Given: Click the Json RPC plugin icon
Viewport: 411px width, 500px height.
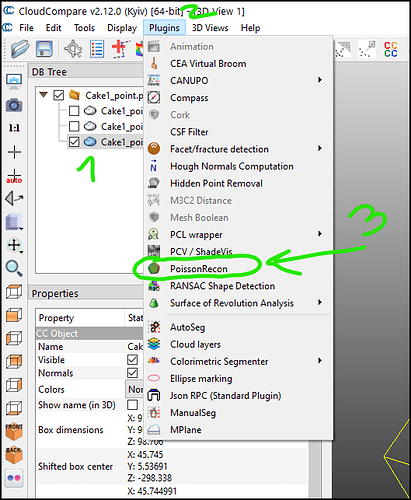Looking at the screenshot, I should click(x=154, y=396).
